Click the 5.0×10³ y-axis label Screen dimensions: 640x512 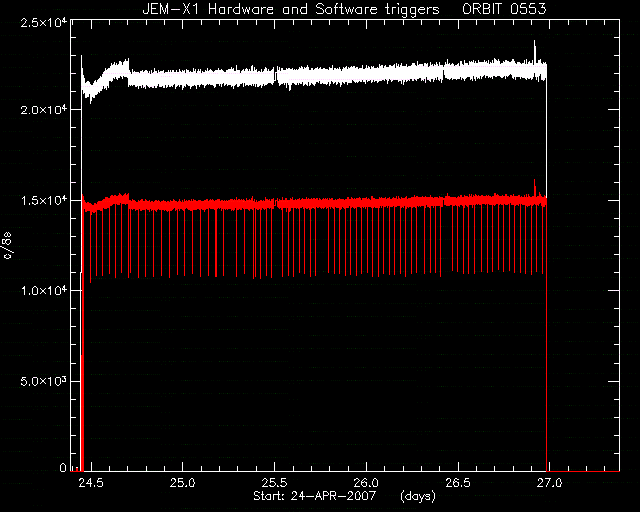tap(44, 381)
